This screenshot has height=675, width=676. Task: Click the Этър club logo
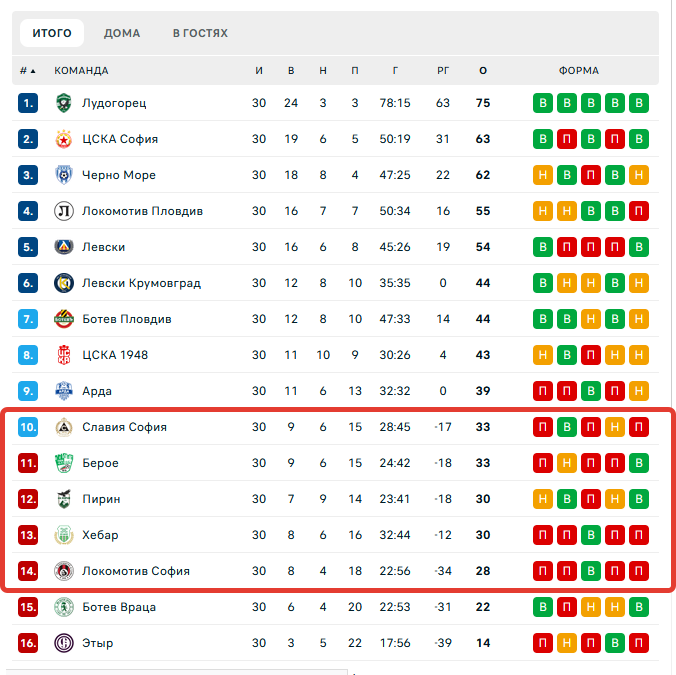(63, 643)
